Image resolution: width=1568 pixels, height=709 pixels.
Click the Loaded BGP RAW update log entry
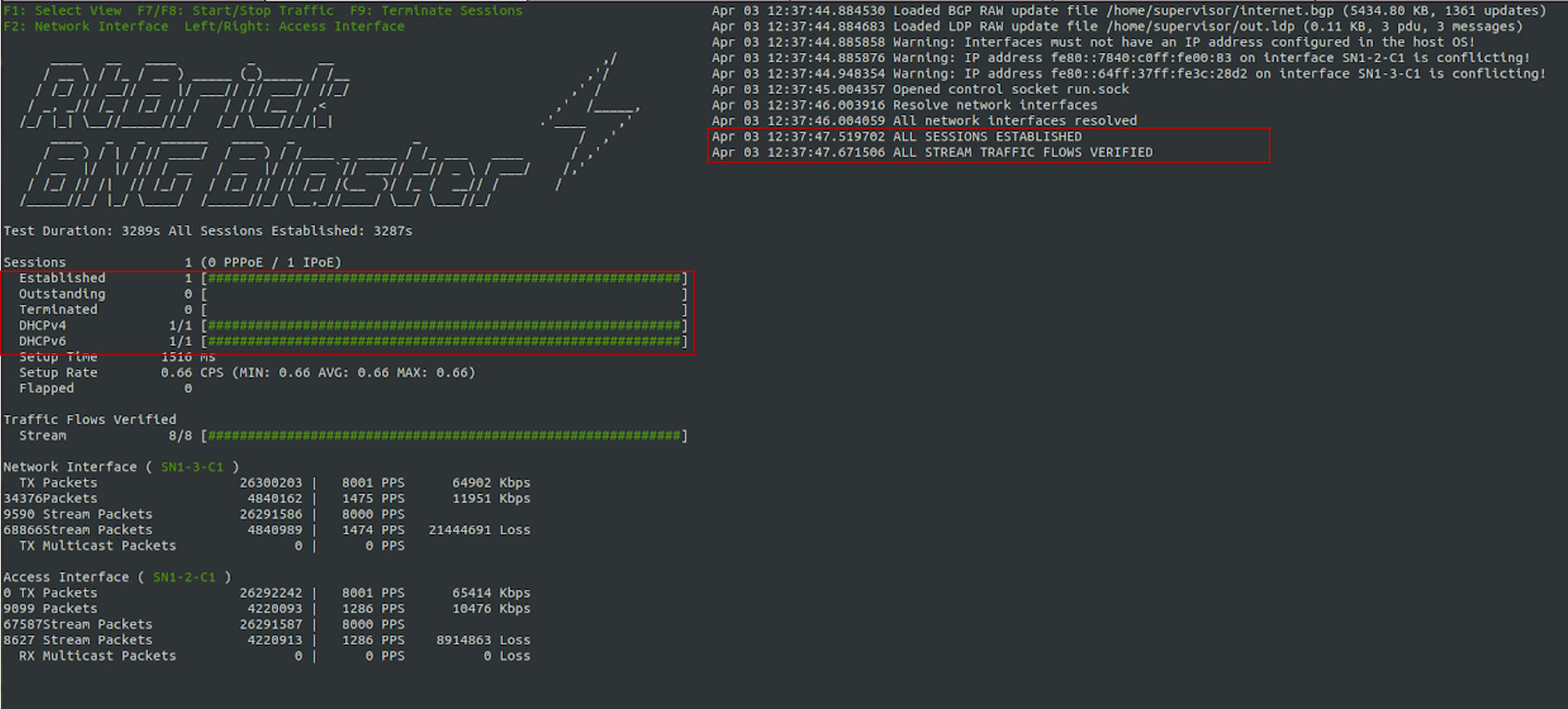point(1129,11)
